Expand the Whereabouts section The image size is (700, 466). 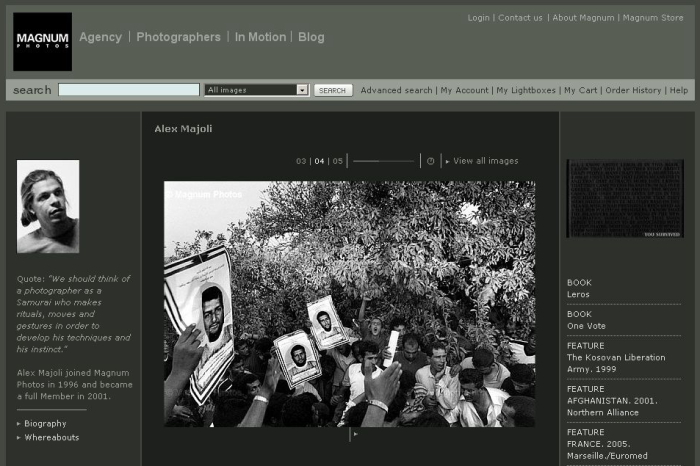(52, 437)
